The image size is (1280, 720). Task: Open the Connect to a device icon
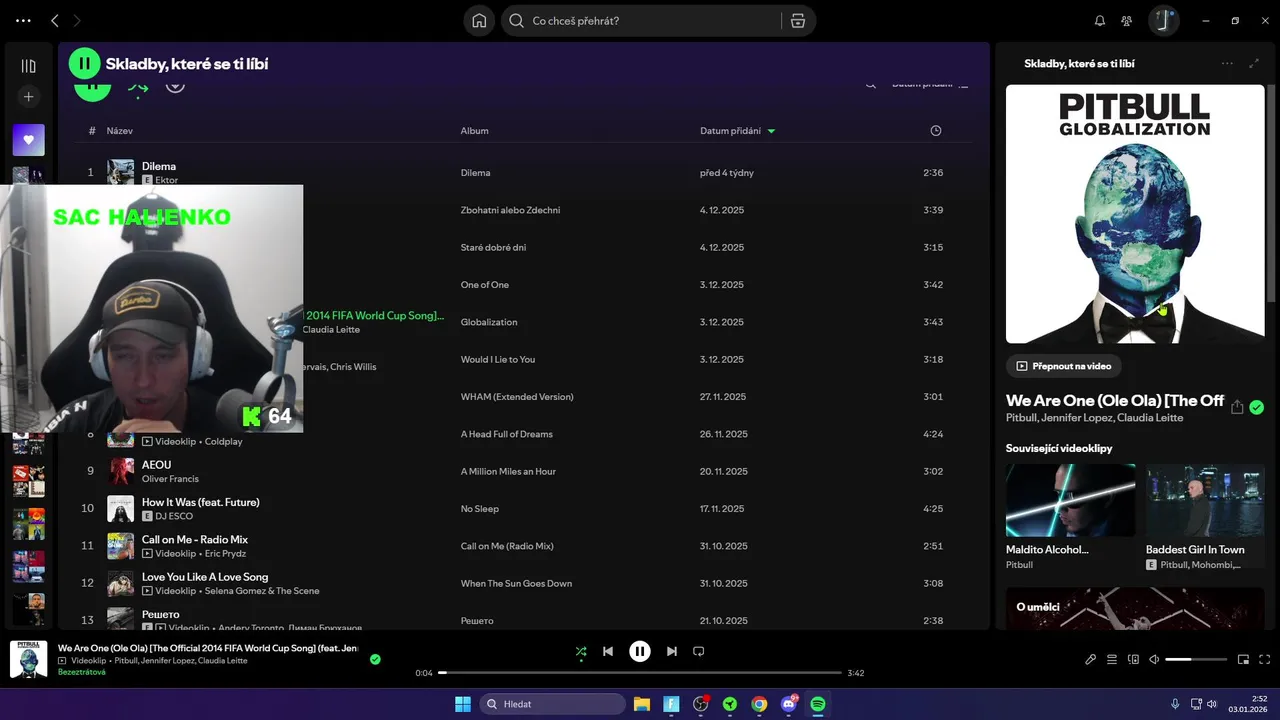tap(1133, 659)
